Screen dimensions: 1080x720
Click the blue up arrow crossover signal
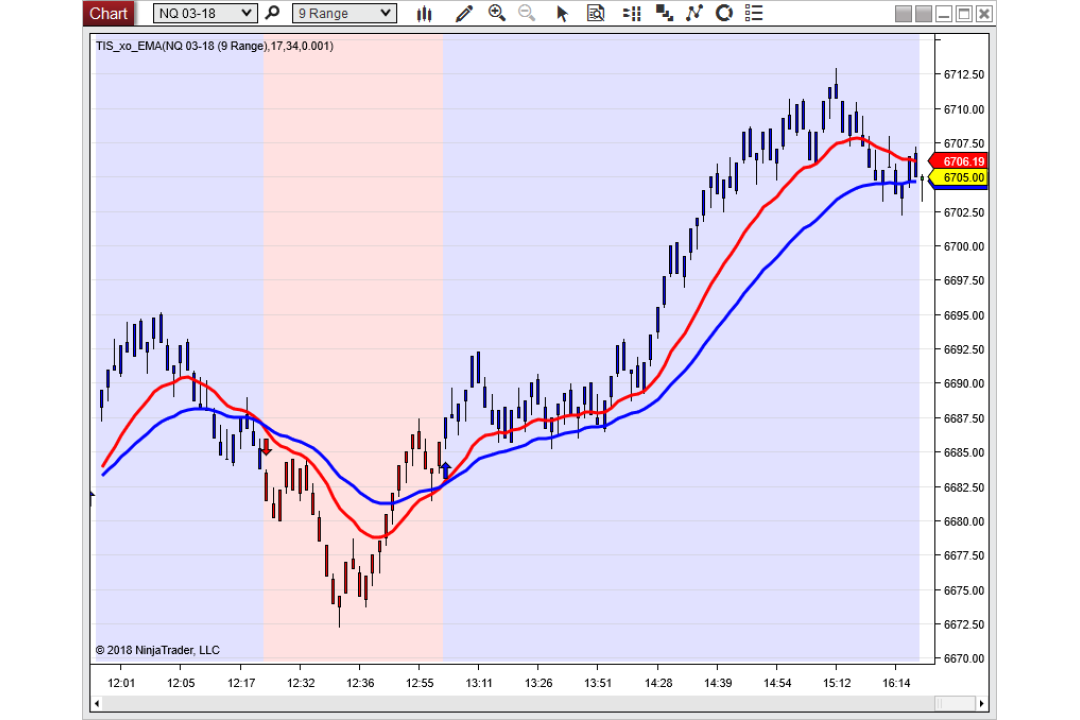pyautogui.click(x=446, y=470)
